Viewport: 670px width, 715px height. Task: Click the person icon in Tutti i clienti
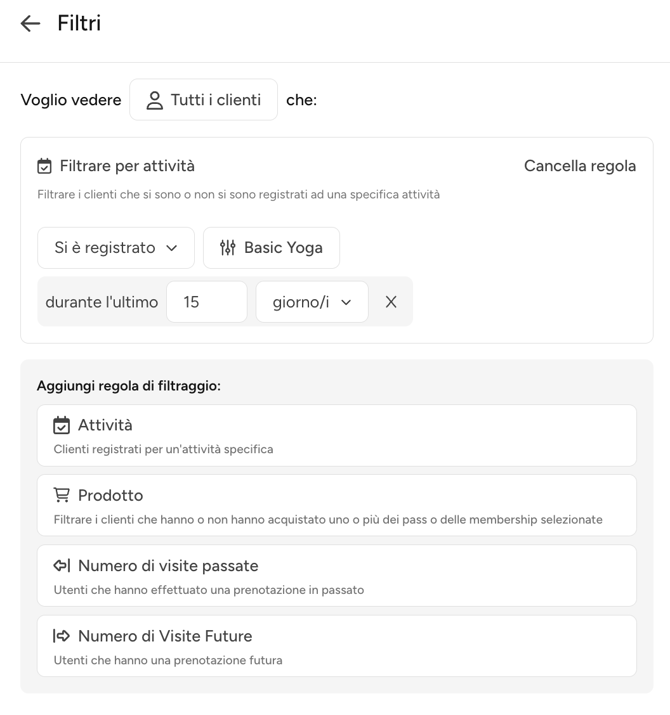154,100
